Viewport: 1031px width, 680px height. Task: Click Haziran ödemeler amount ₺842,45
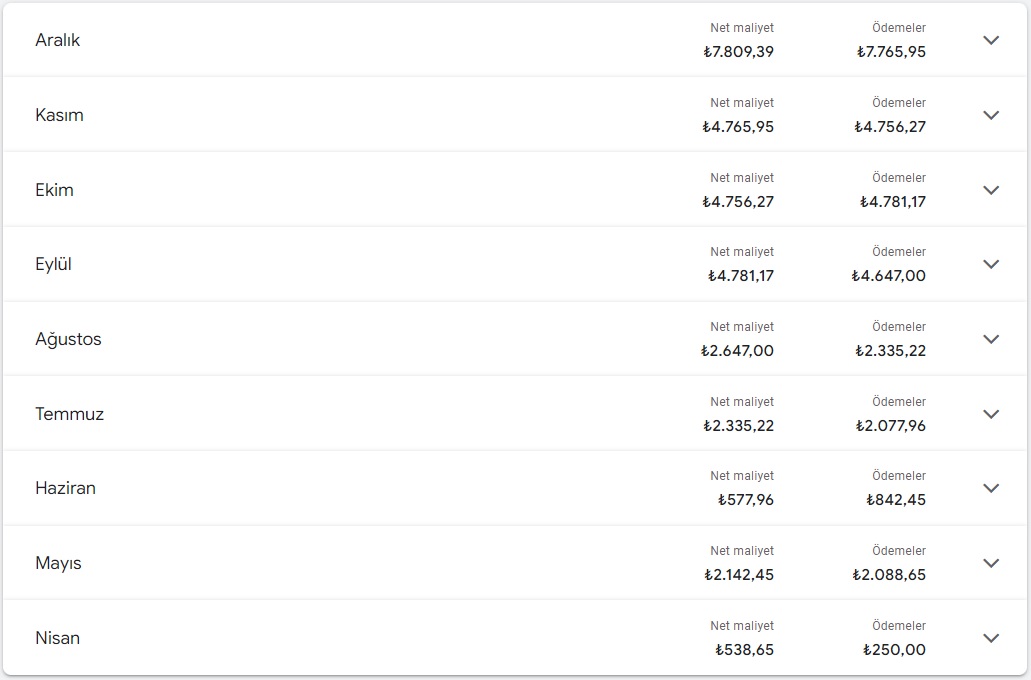tap(896, 500)
